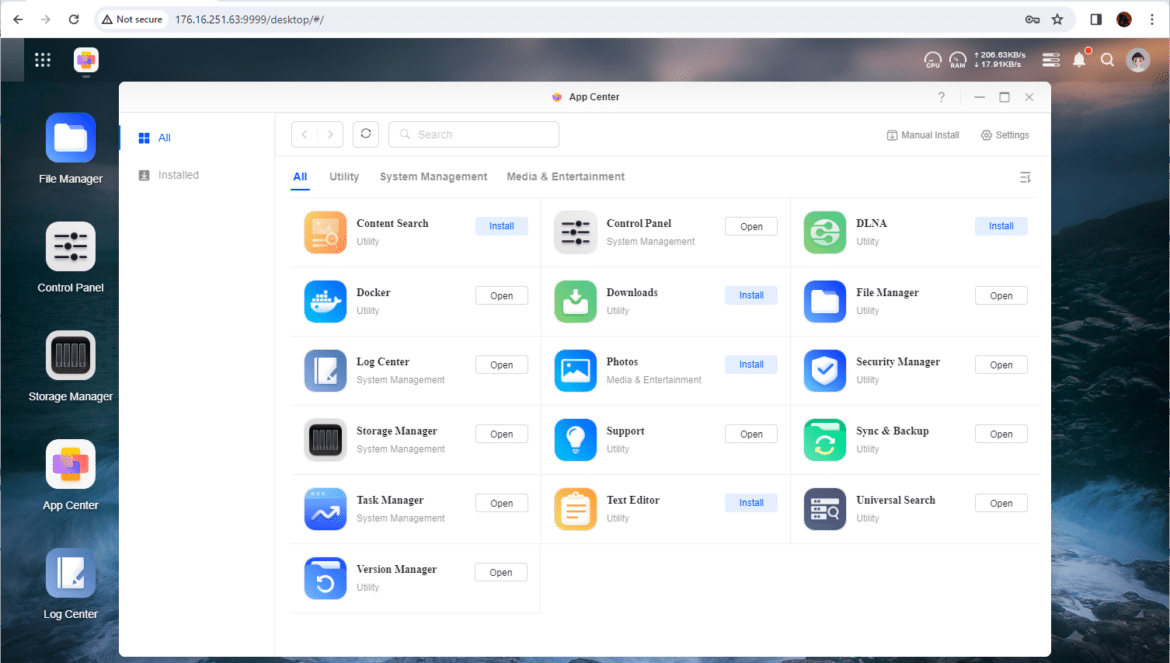Click the CPU usage gauge icon

(x=933, y=60)
